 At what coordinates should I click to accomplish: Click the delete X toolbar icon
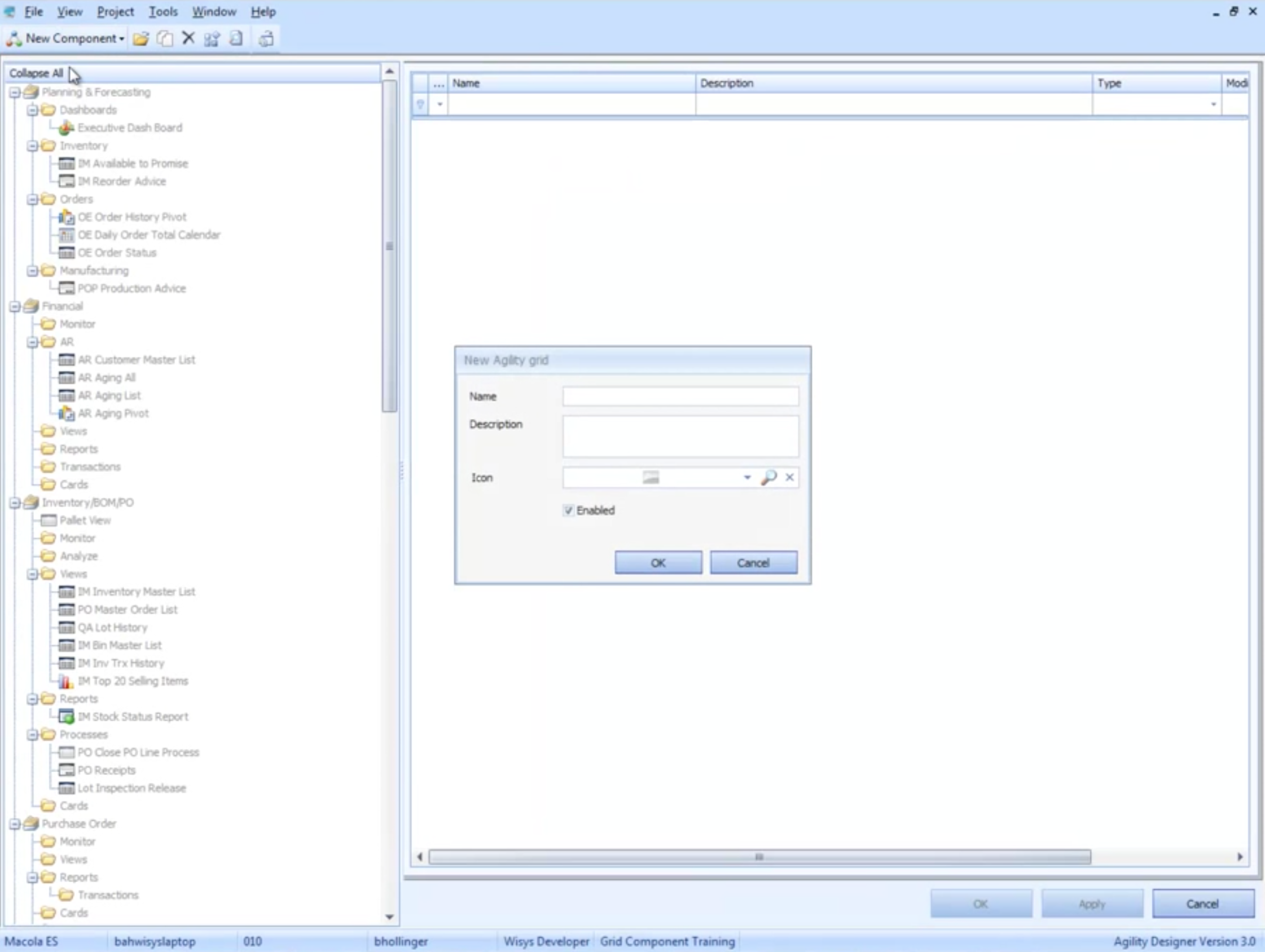point(188,38)
